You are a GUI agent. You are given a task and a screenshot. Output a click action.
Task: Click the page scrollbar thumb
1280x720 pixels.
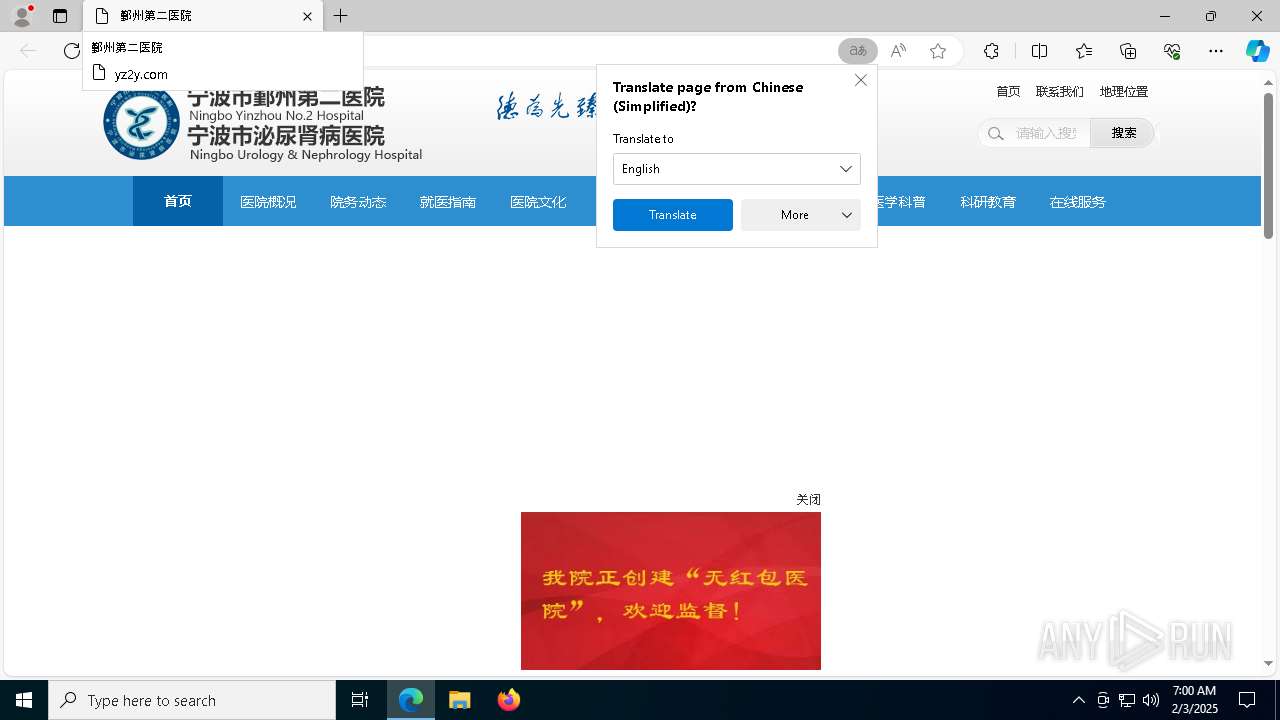(x=1268, y=166)
